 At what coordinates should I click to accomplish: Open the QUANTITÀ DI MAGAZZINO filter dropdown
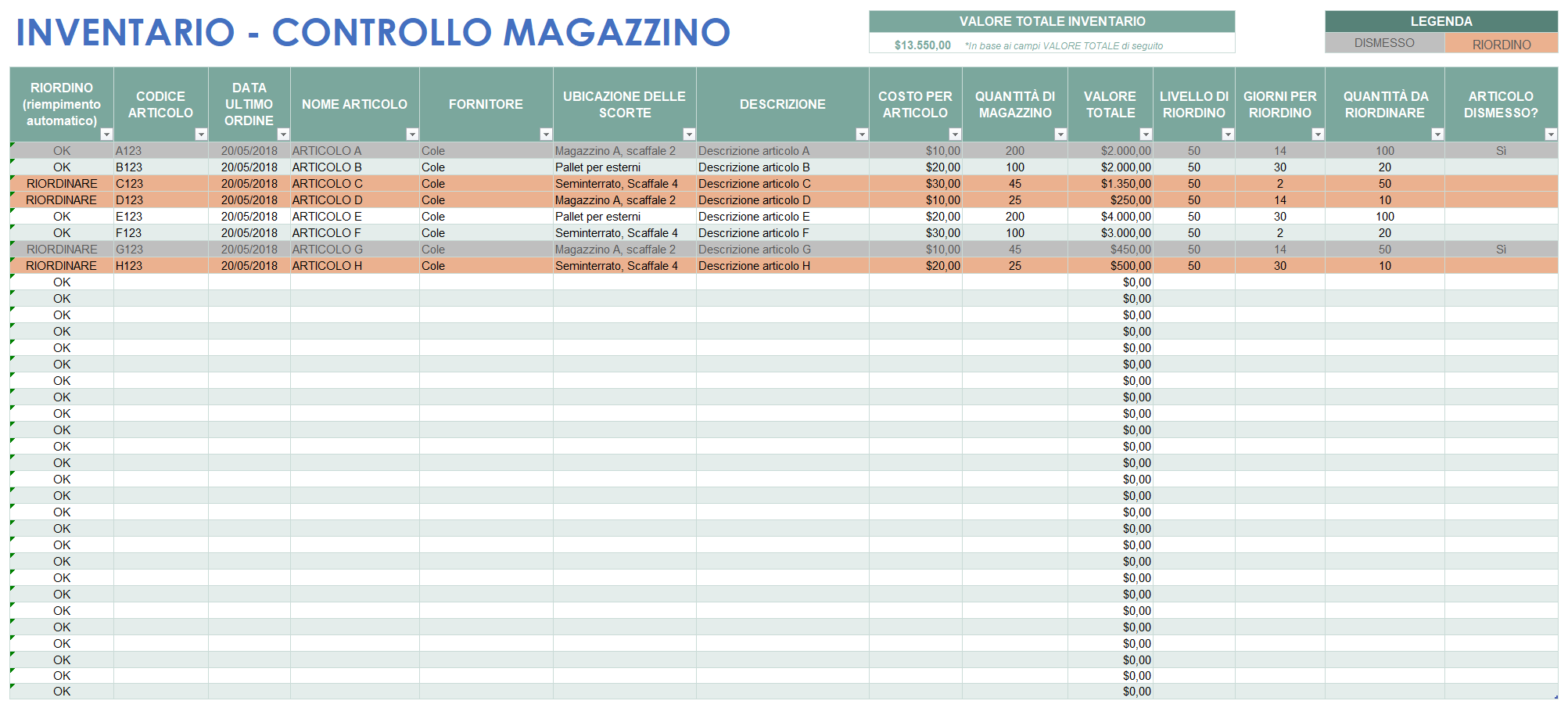point(1060,135)
